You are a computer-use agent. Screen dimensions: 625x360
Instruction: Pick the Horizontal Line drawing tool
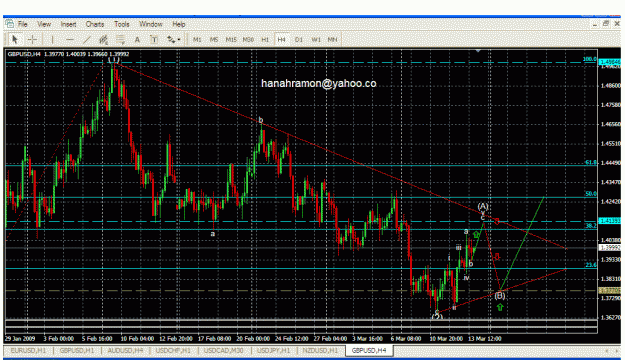click(70, 39)
